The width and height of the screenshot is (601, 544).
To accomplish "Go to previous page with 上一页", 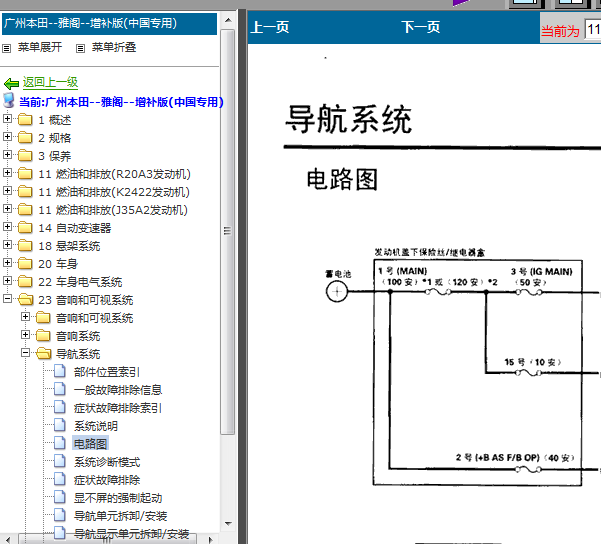I will point(270,27).
